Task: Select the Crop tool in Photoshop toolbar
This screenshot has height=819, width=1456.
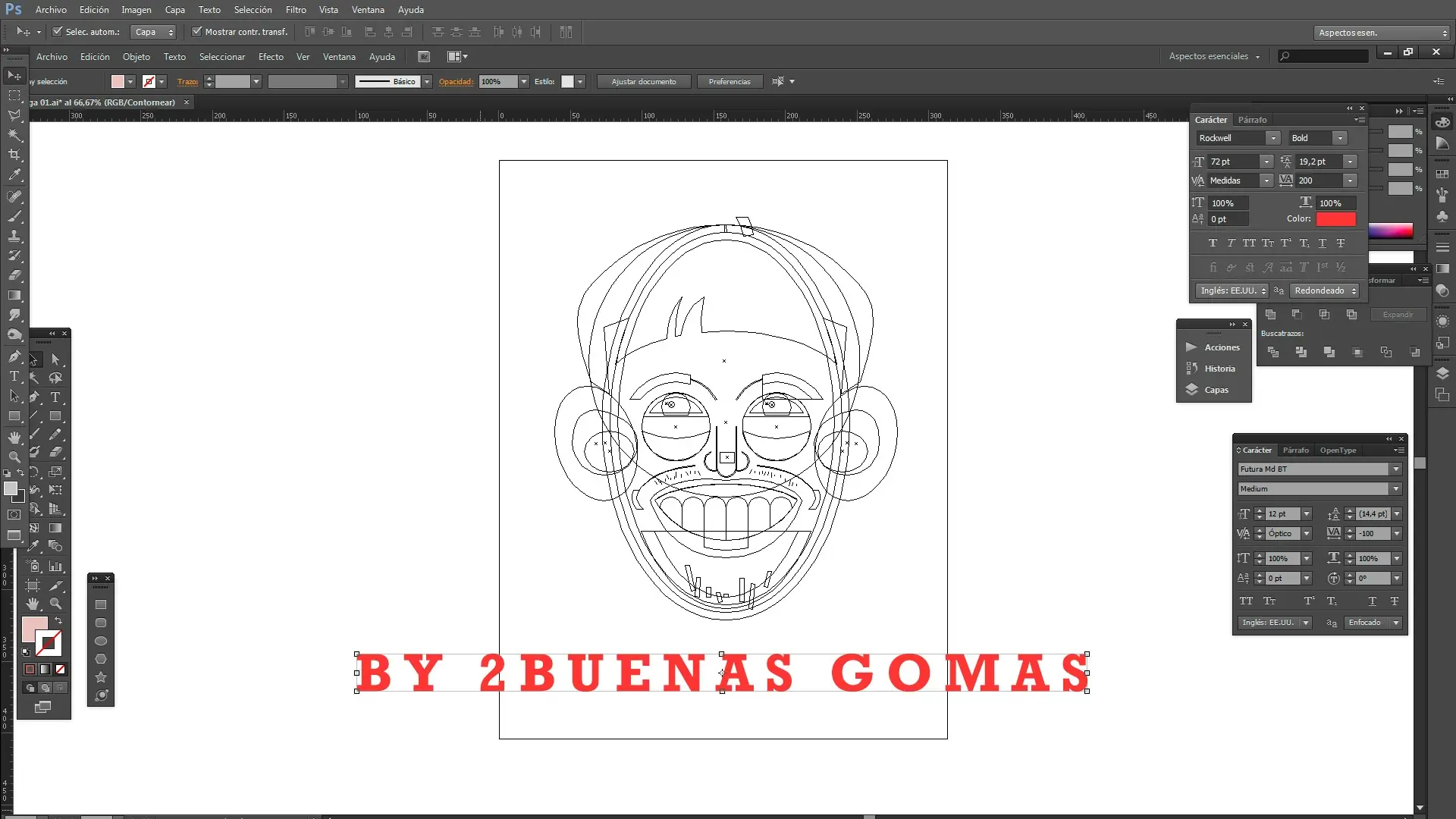Action: pyautogui.click(x=14, y=155)
